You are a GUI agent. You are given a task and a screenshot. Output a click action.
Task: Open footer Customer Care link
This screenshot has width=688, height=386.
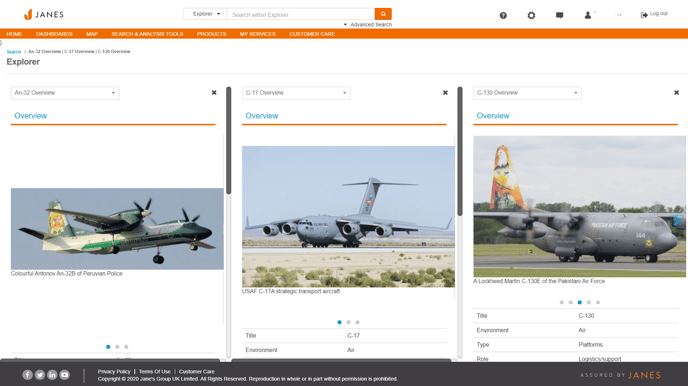197,372
